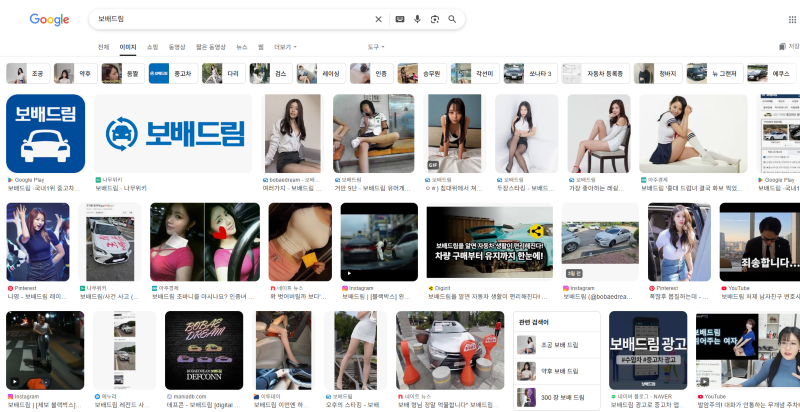Open saved items via the 저장 bookmark icon

(789, 46)
